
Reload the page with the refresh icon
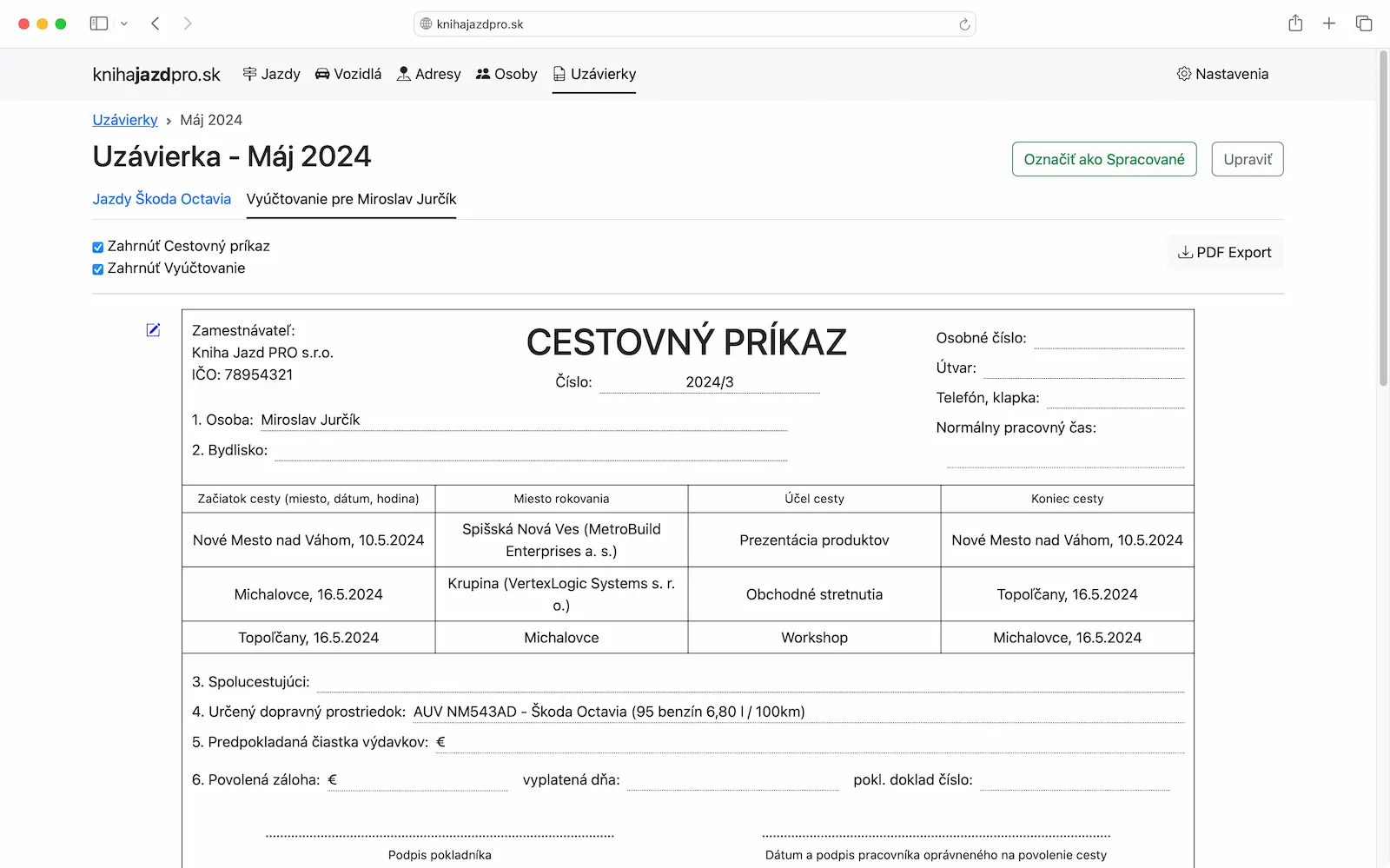[964, 24]
